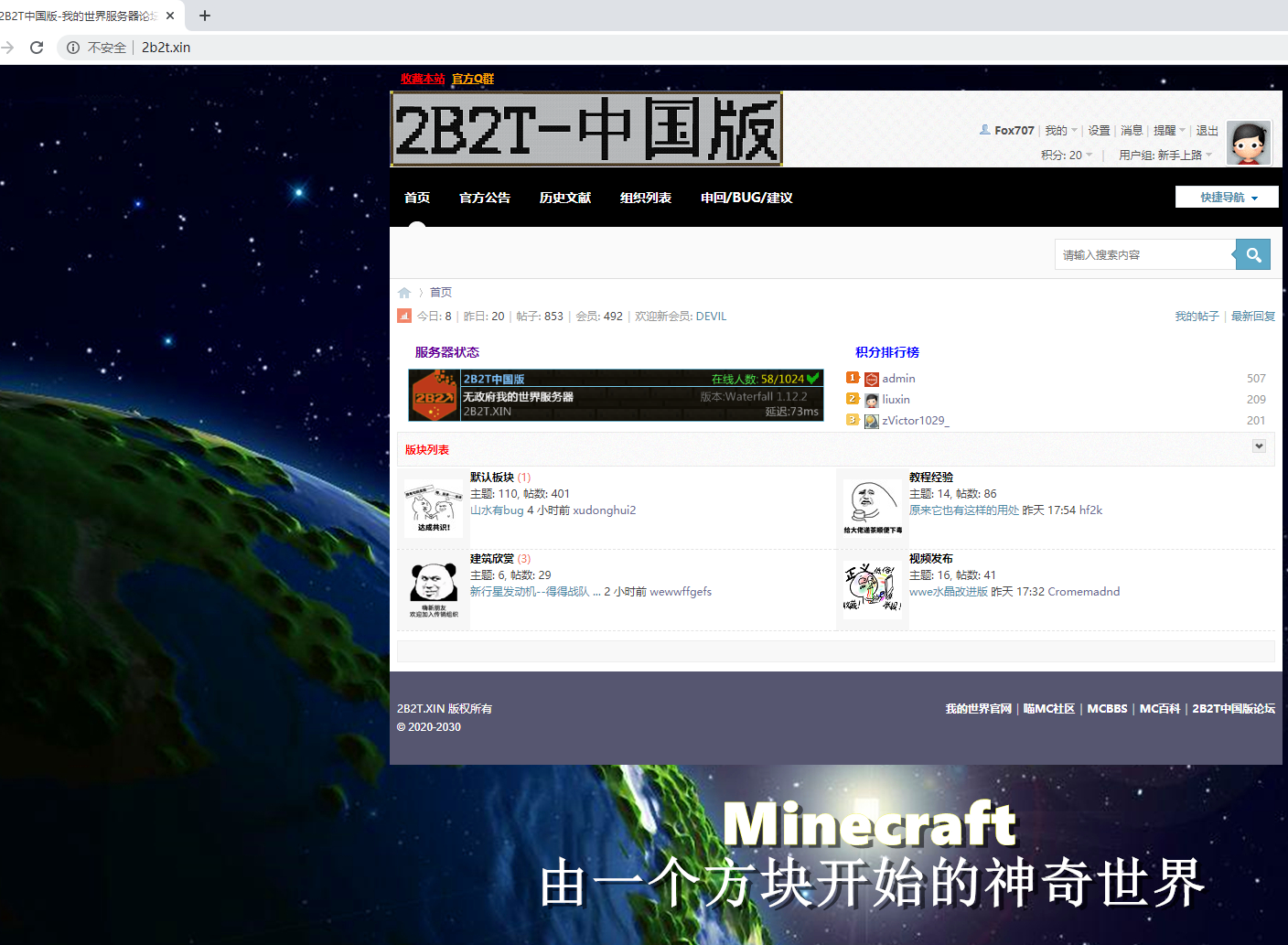Open post 新行星发动机--得得战队
This screenshot has height=945, width=1288.
(x=535, y=592)
